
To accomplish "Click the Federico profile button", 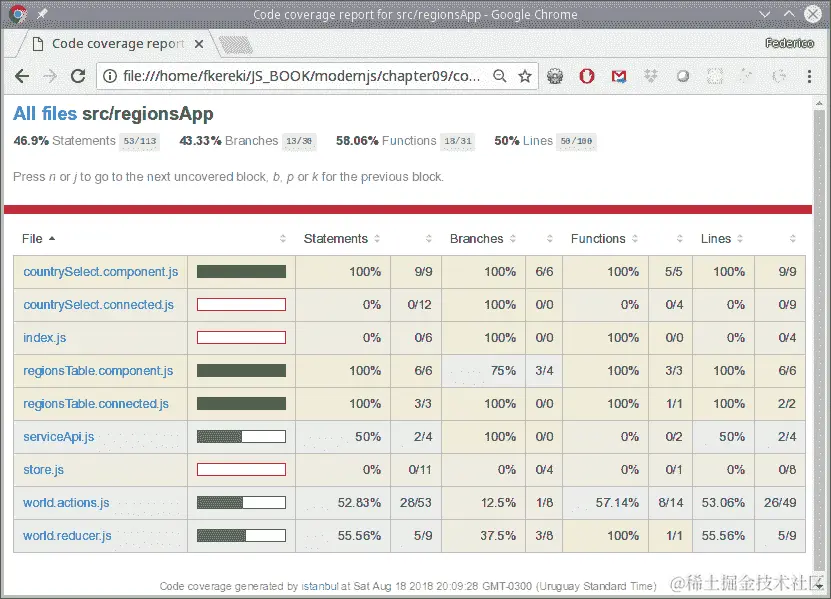I will point(789,43).
